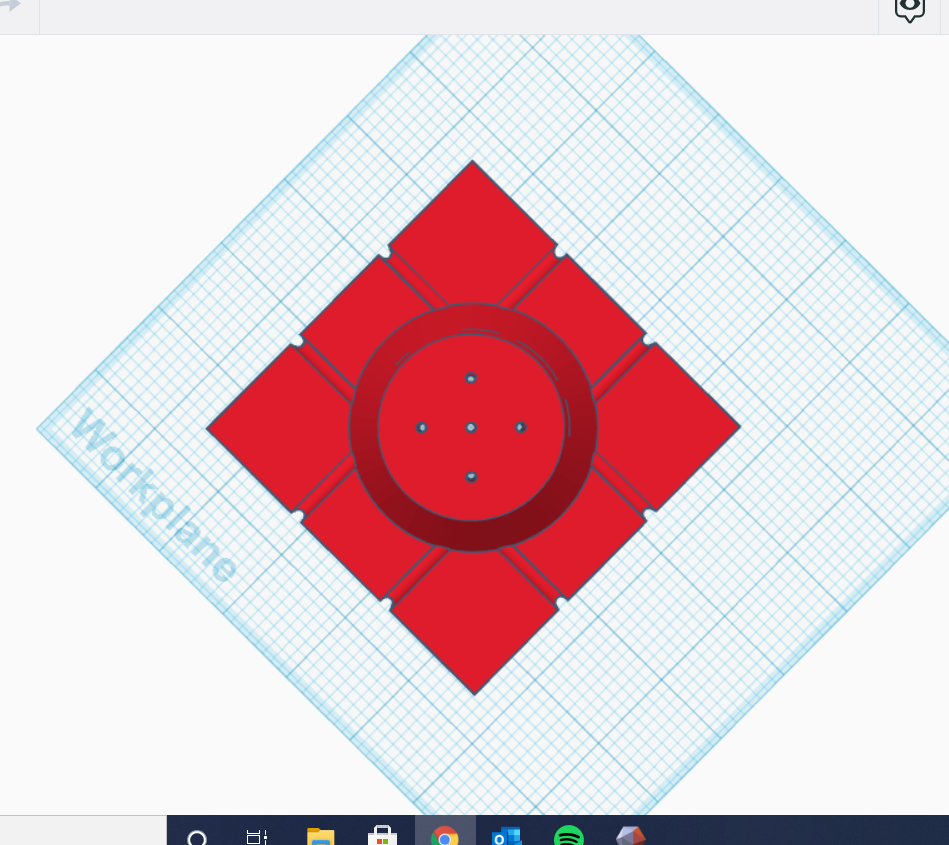The image size is (949, 845).
Task: Open Spotify from the taskbar
Action: coord(569,836)
